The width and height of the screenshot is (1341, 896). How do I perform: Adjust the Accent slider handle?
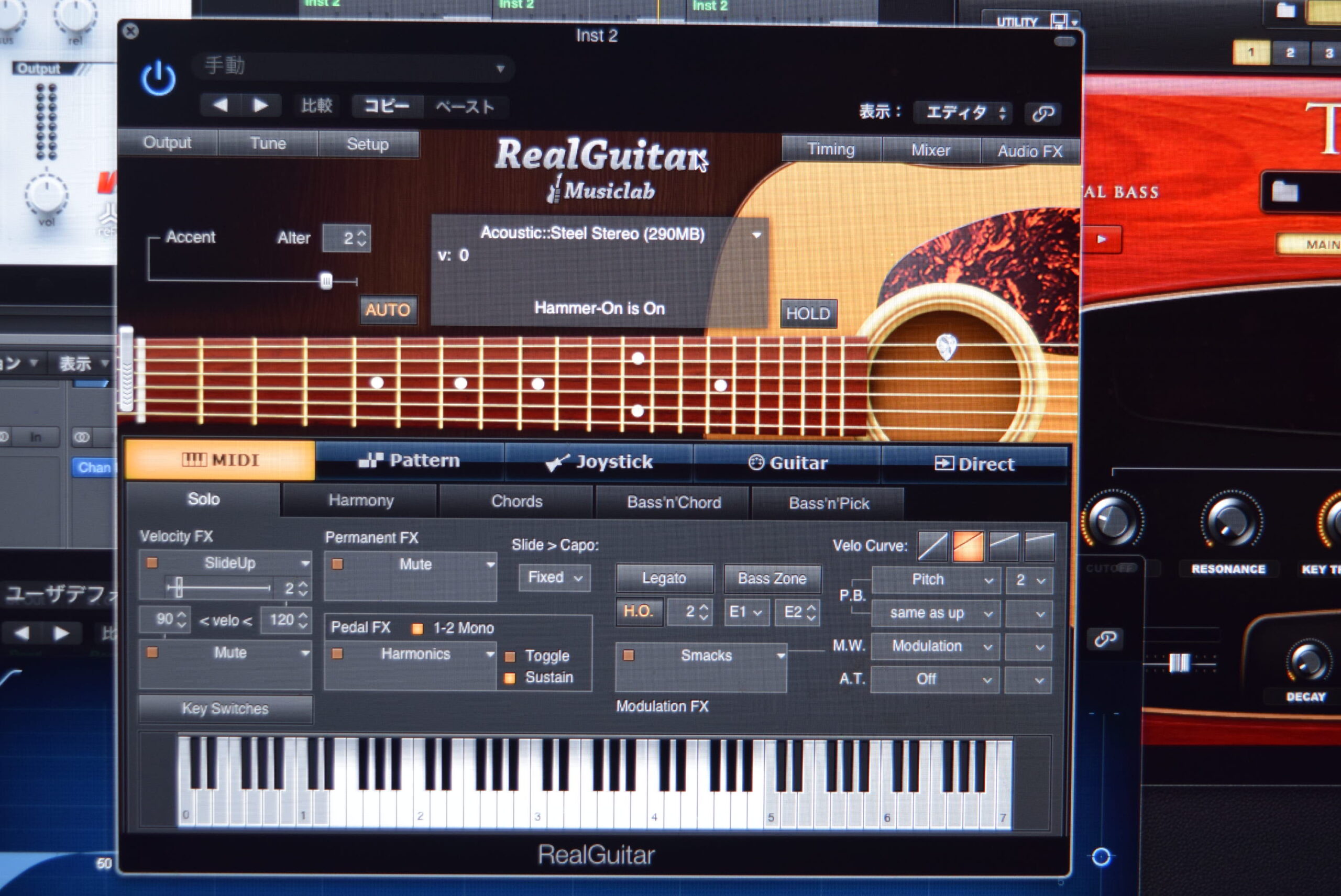click(x=326, y=281)
